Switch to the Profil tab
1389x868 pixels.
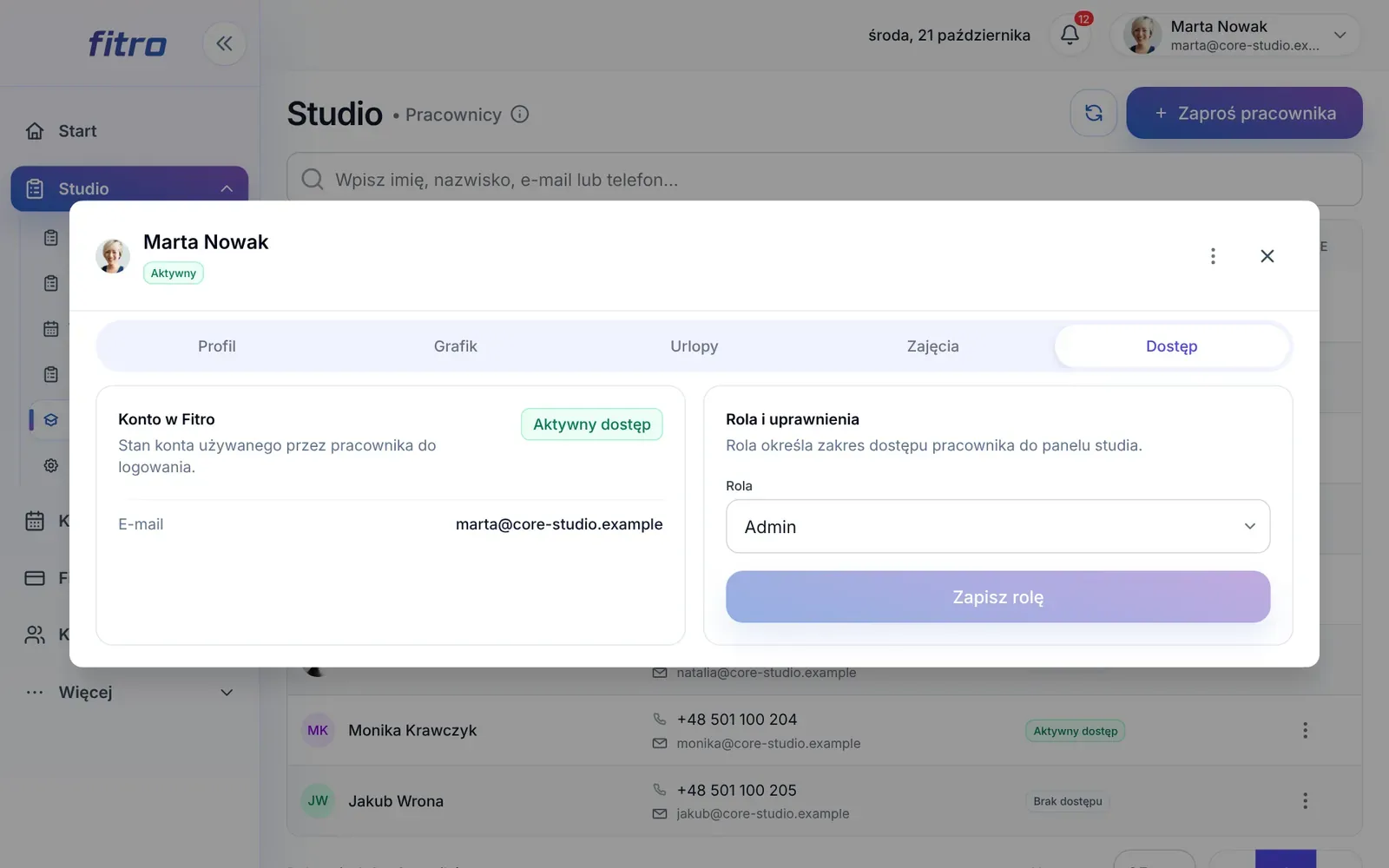217,346
